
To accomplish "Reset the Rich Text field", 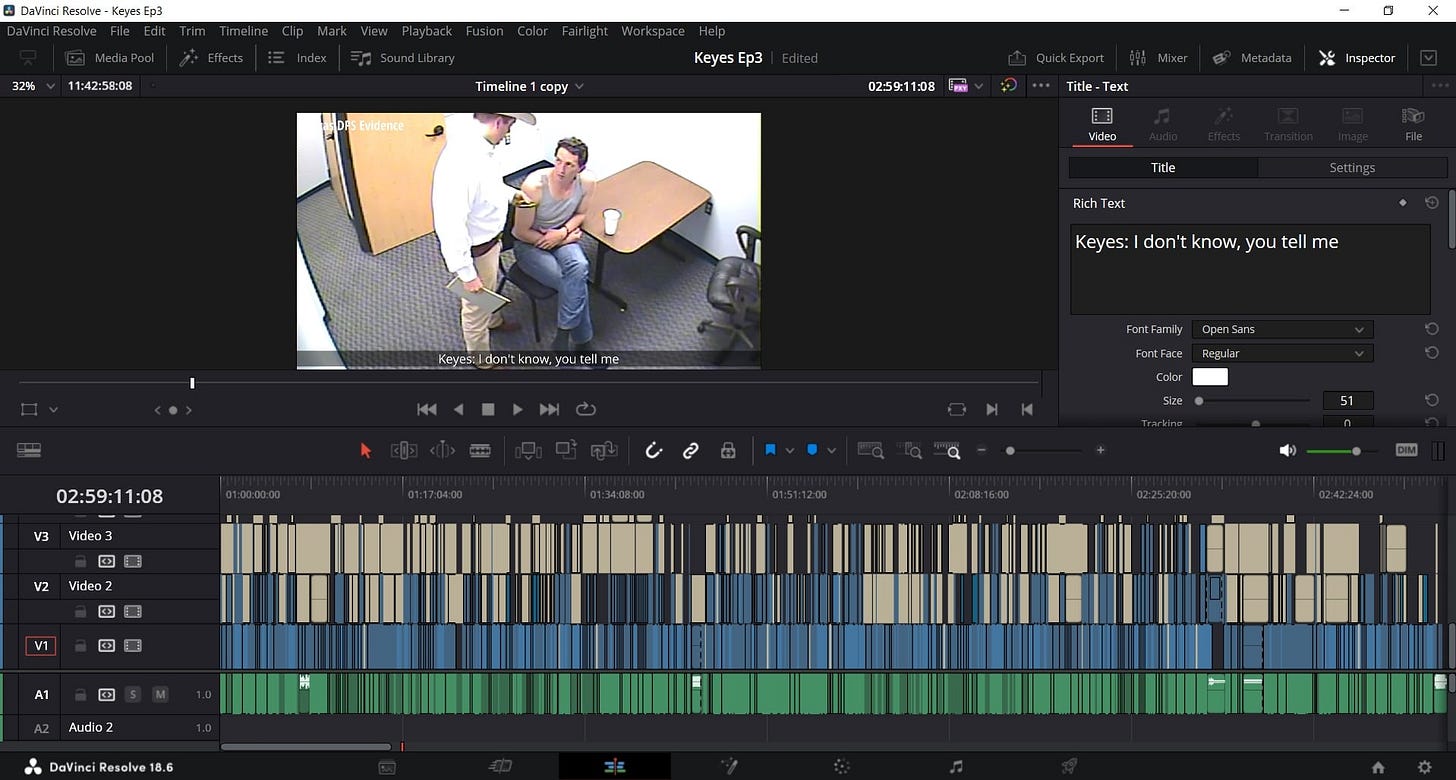I will click(x=1431, y=203).
